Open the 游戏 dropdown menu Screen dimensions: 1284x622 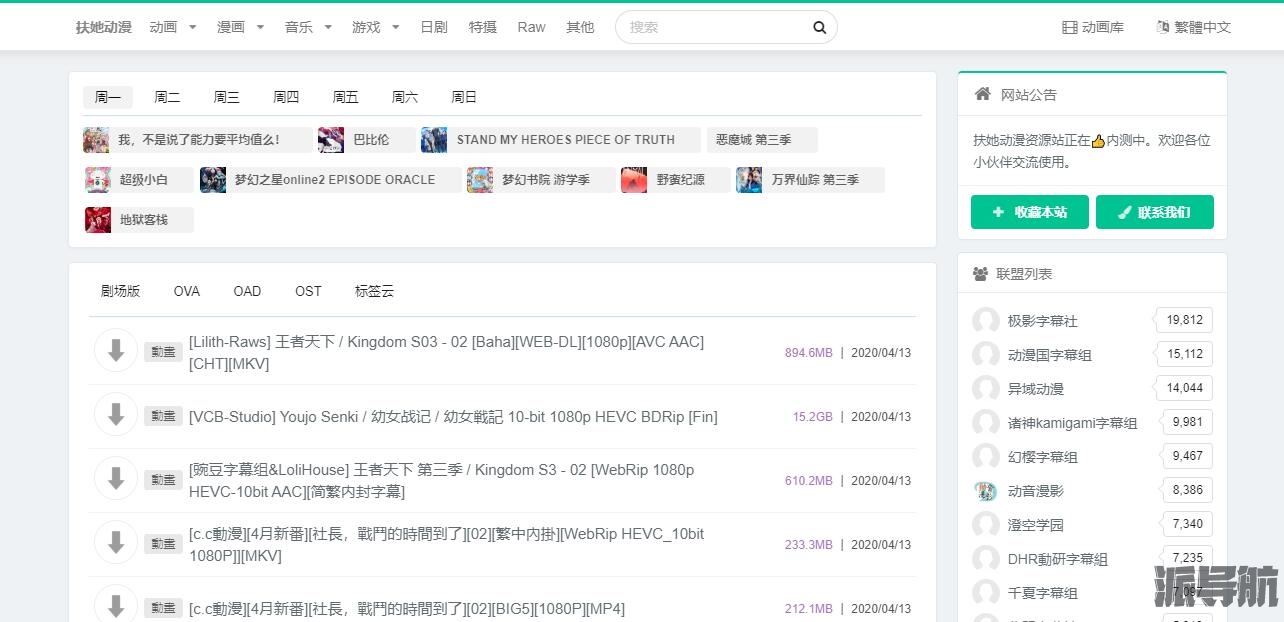[x=376, y=28]
